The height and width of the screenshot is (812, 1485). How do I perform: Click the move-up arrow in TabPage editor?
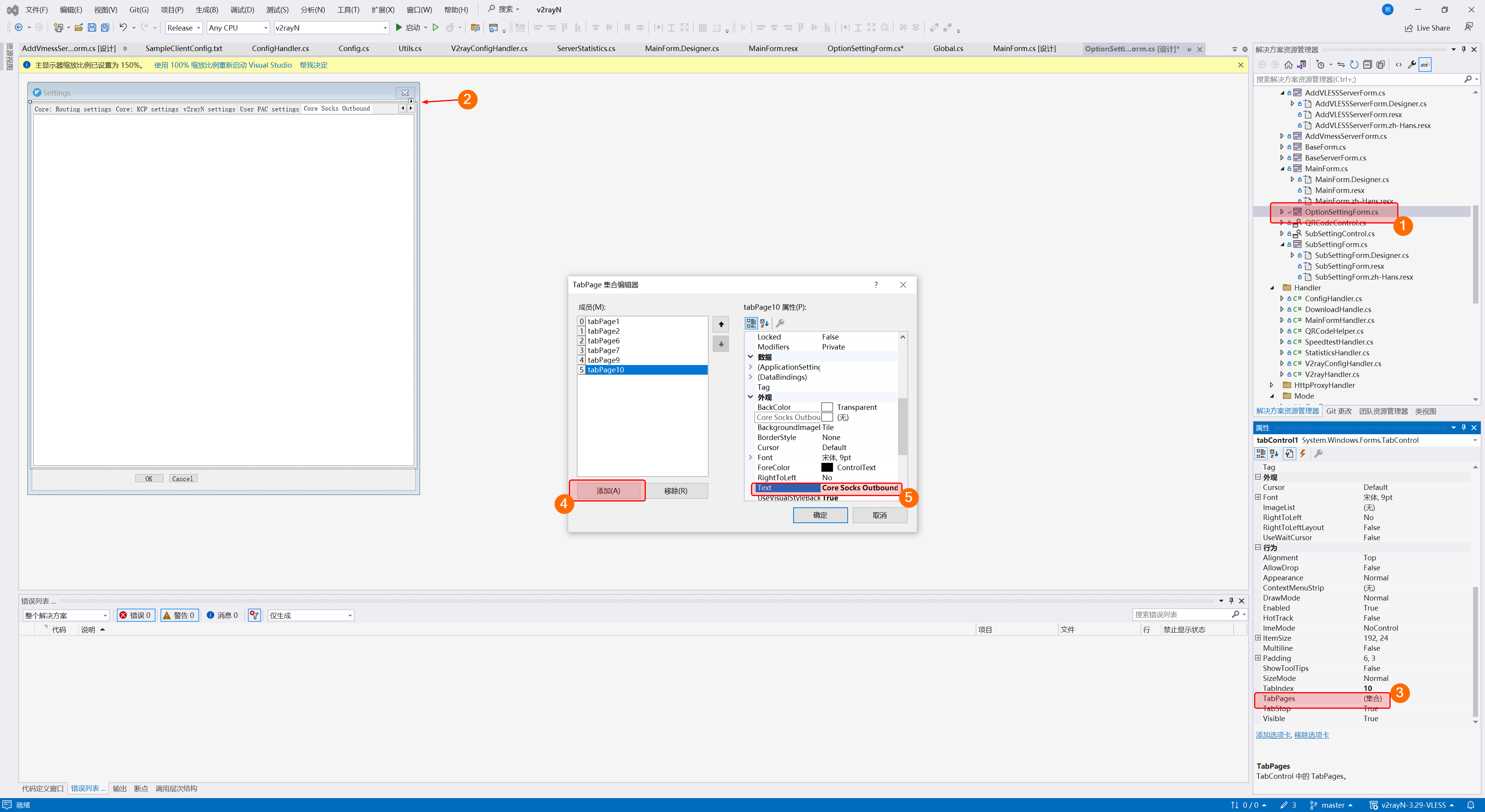coord(720,324)
